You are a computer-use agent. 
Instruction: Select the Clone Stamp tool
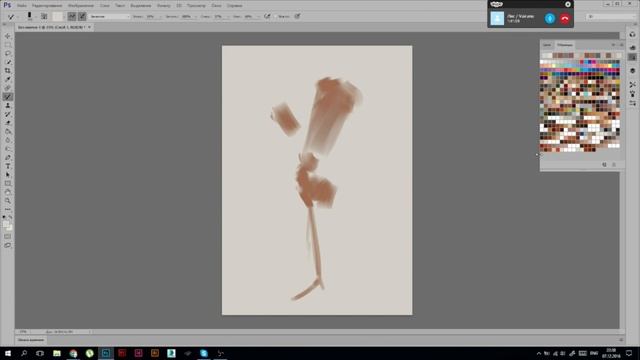coord(8,105)
